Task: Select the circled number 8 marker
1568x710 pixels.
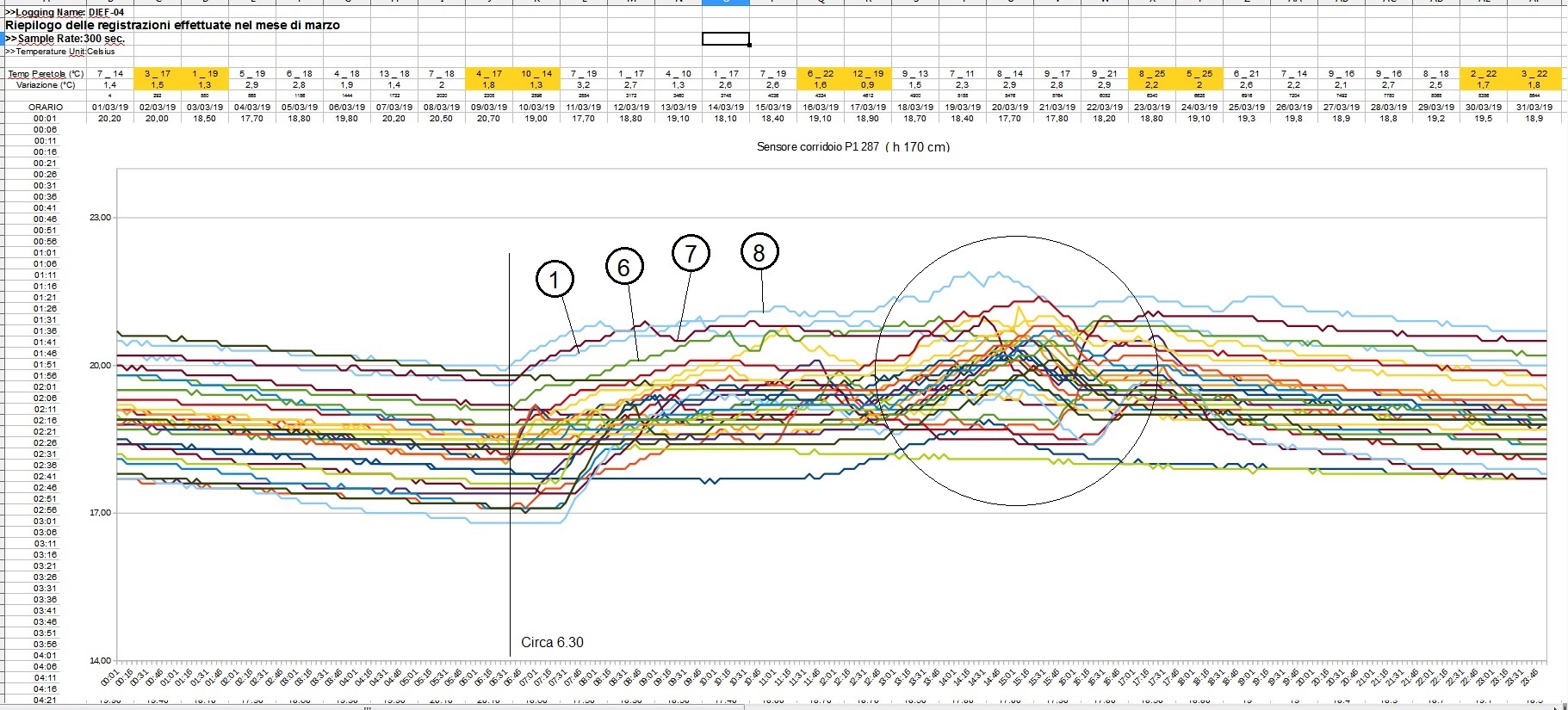Action: pos(759,252)
